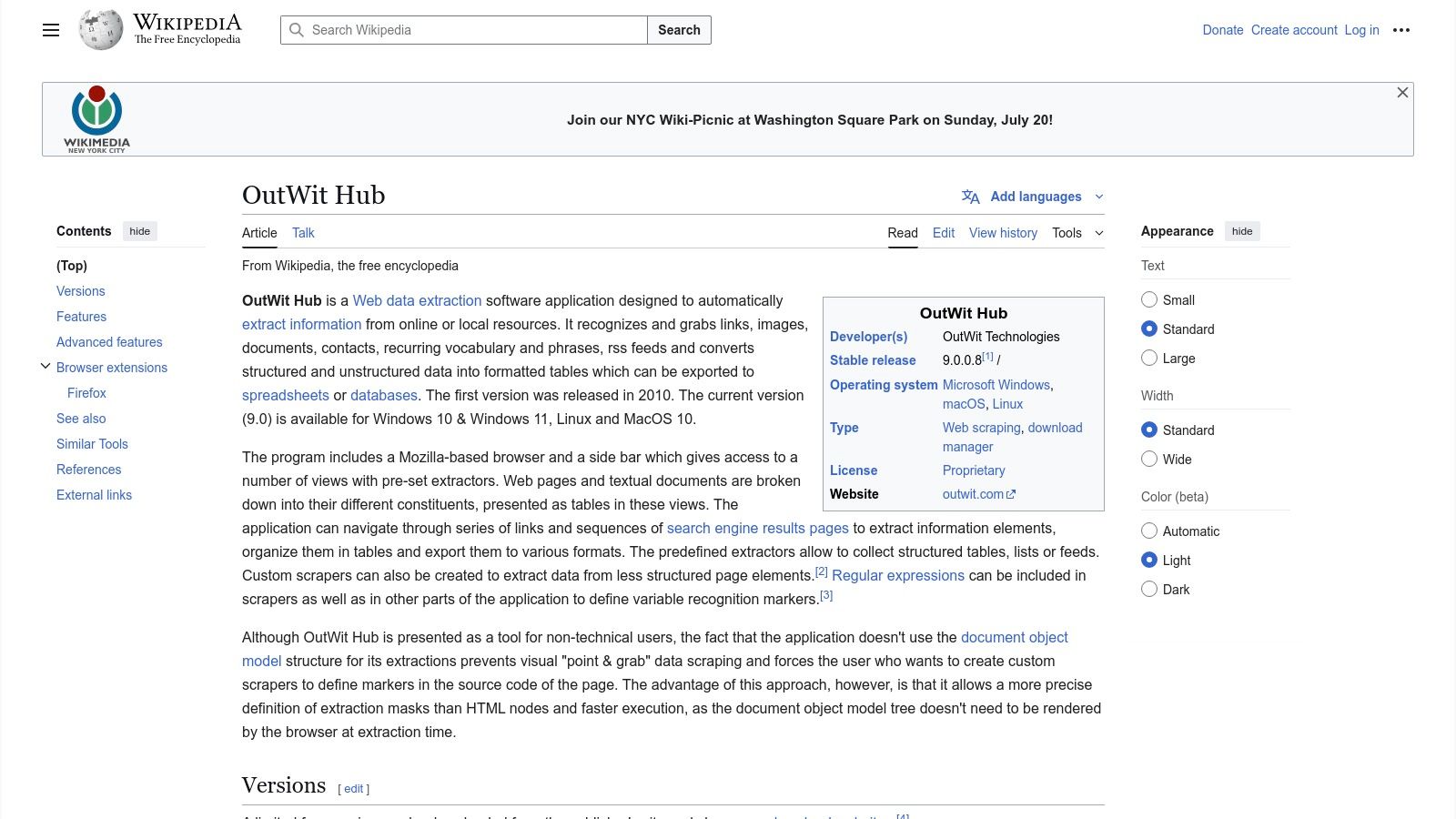Select Standard text size
This screenshot has width=1456, height=819.
click(1149, 329)
